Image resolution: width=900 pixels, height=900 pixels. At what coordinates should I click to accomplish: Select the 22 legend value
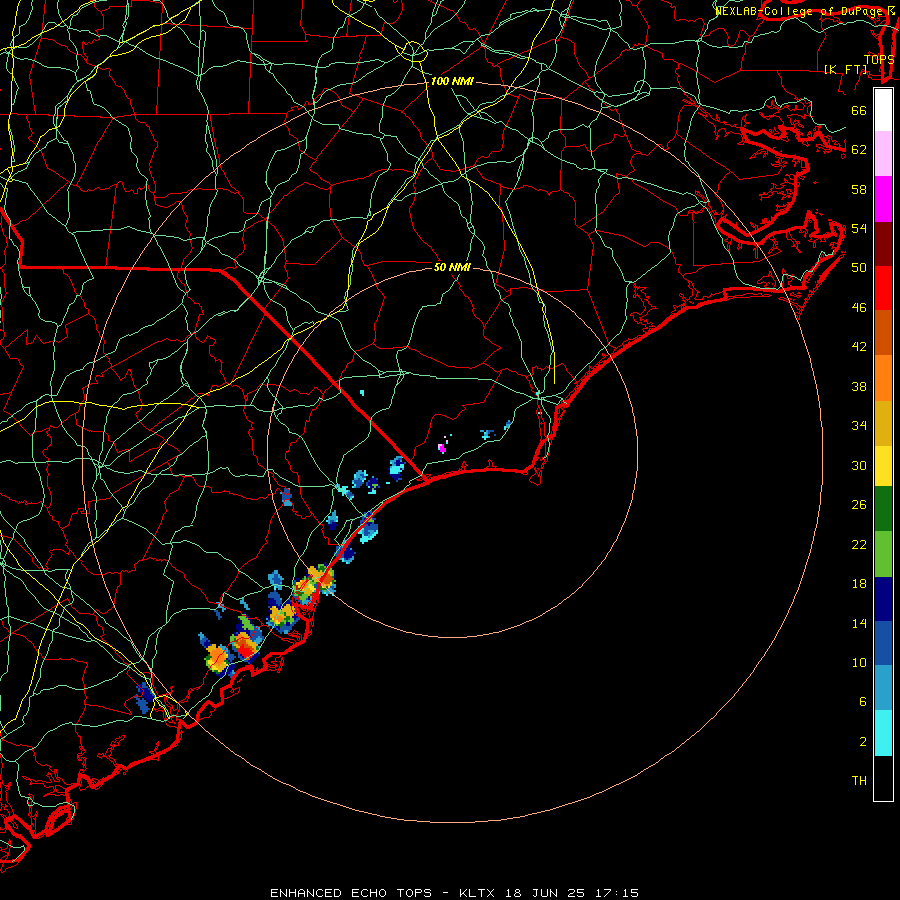click(859, 544)
